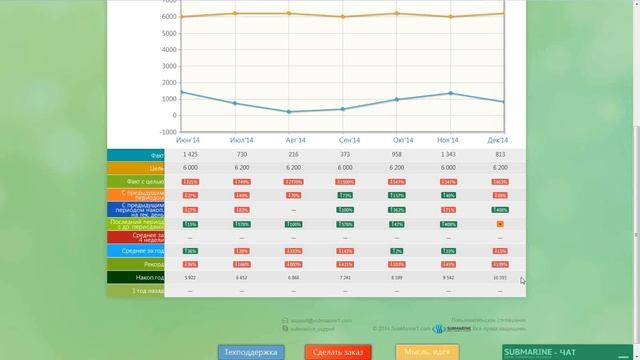The image size is (640, 360).
Task: Click the Факт value 1 343
Action: point(448,154)
